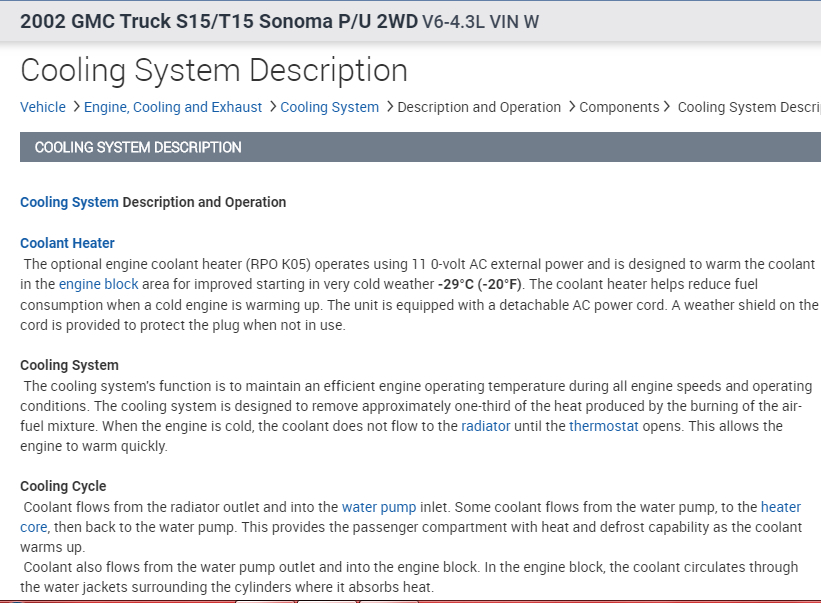
Task: Follow the radiator link
Action: pos(486,426)
